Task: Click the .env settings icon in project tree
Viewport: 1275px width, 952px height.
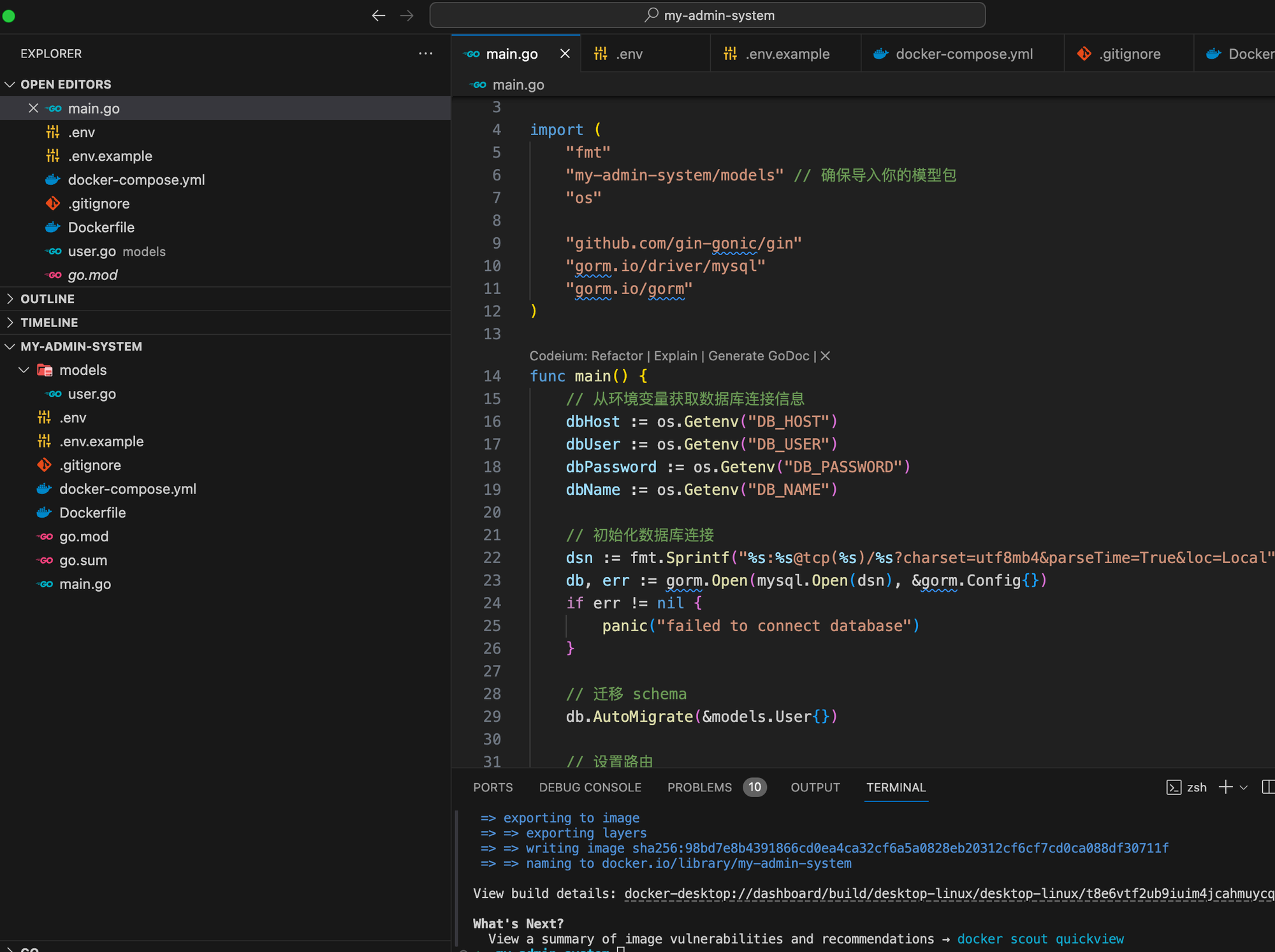Action: [44, 418]
